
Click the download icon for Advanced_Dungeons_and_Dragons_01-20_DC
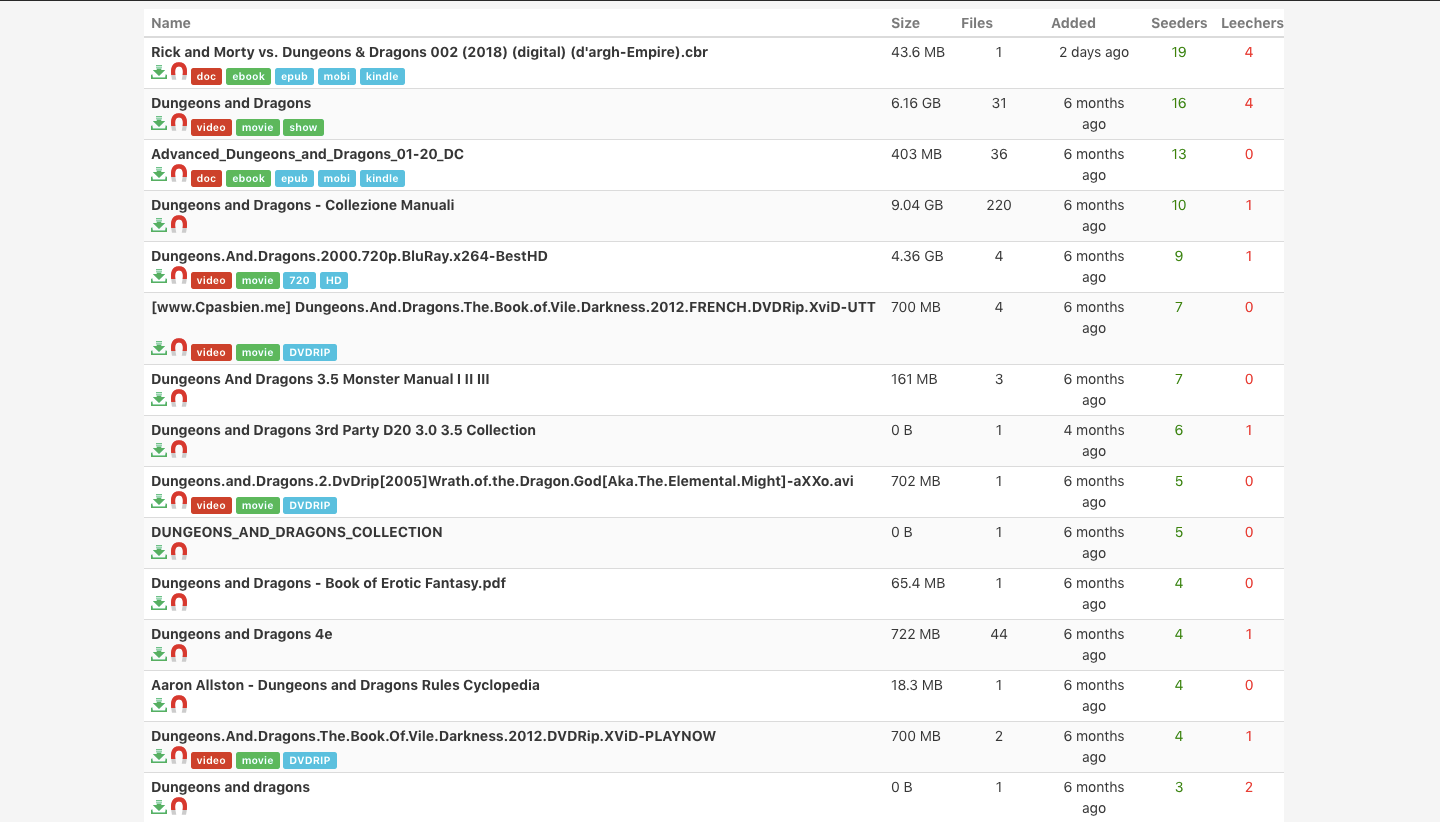click(x=159, y=174)
